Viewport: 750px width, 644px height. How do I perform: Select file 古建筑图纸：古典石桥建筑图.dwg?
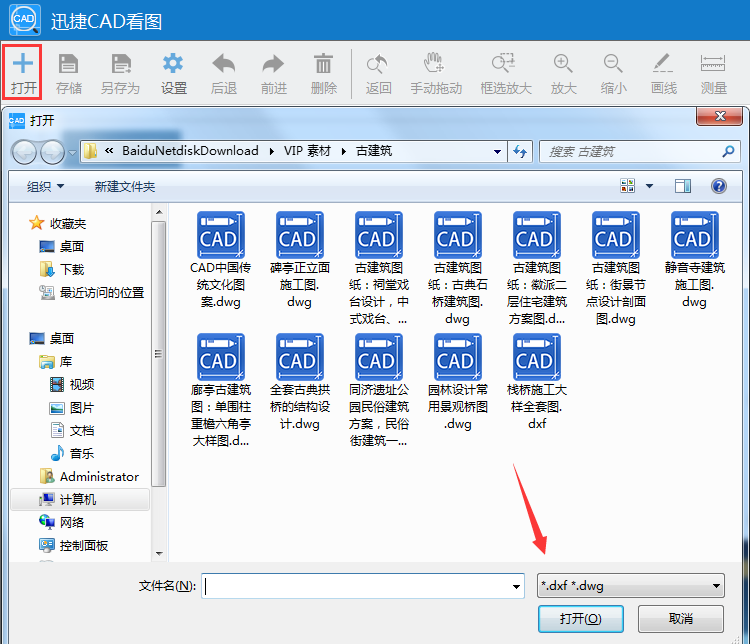458,269
